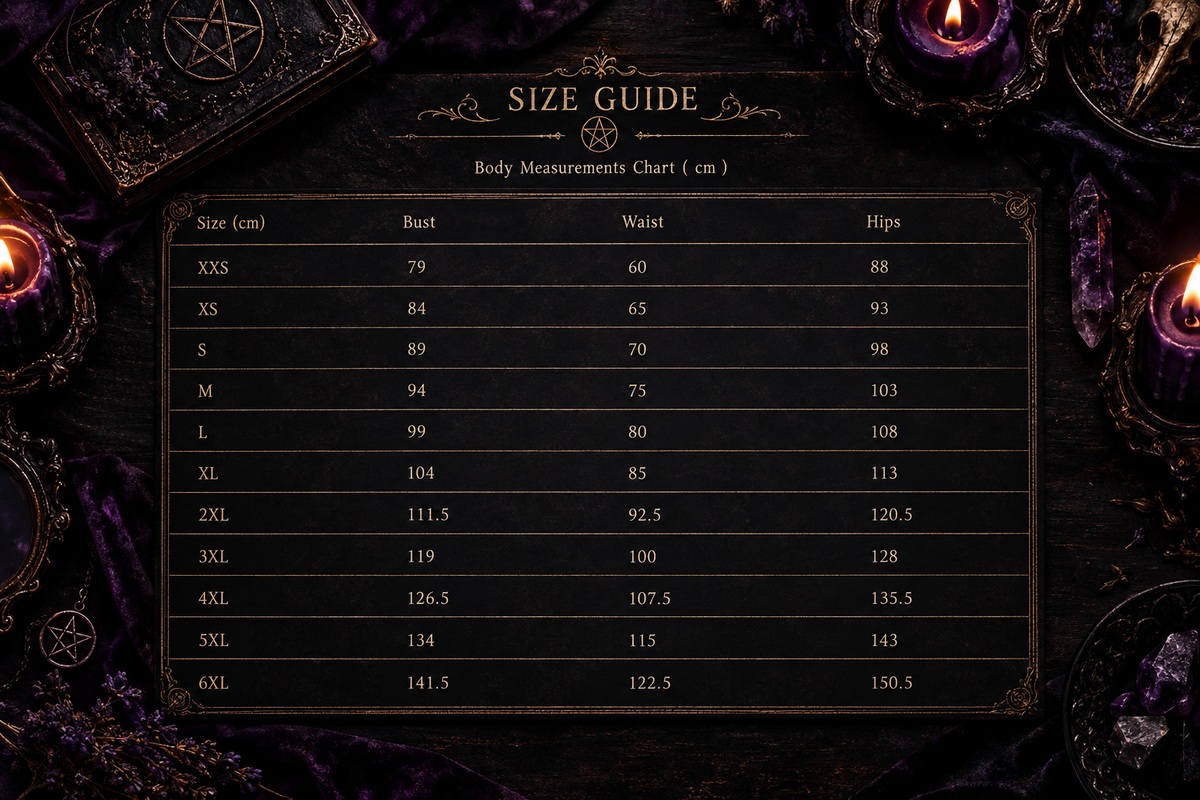Image resolution: width=1200 pixels, height=800 pixels.
Task: Pick the "Hips" column header
Action: pyautogui.click(x=884, y=222)
